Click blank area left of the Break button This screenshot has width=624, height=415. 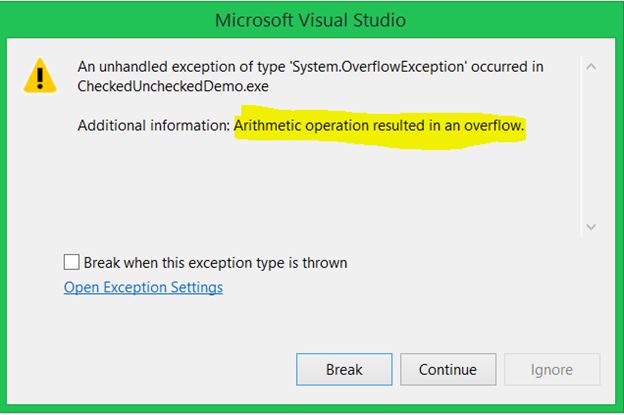tap(170, 369)
